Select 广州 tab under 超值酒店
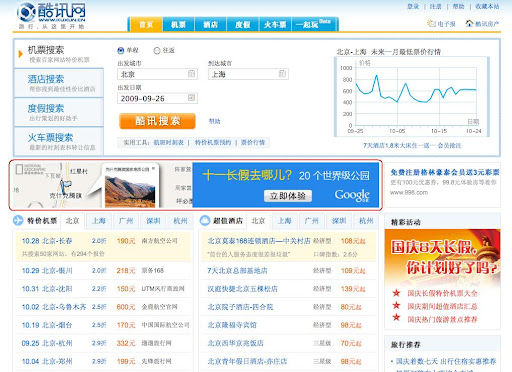This screenshot has height=372, width=512. [x=312, y=221]
